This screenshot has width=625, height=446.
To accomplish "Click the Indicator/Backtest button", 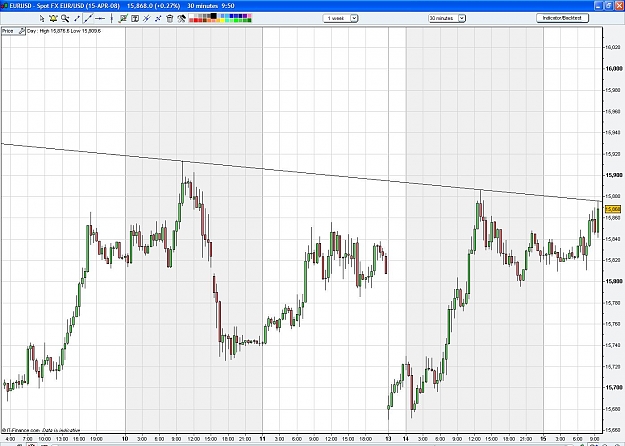I will (x=562, y=18).
